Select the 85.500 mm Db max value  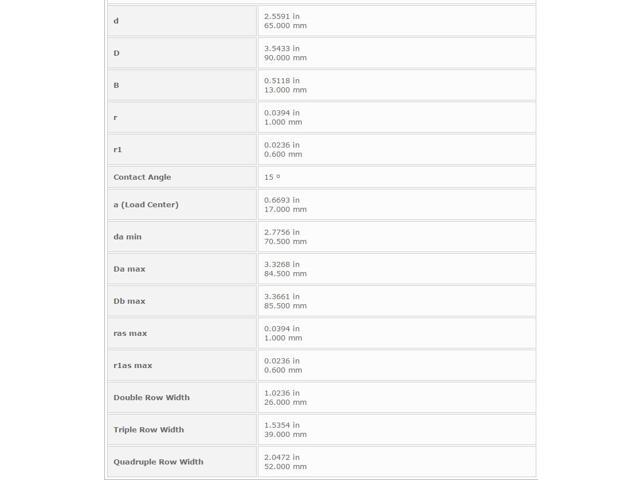coord(285,306)
